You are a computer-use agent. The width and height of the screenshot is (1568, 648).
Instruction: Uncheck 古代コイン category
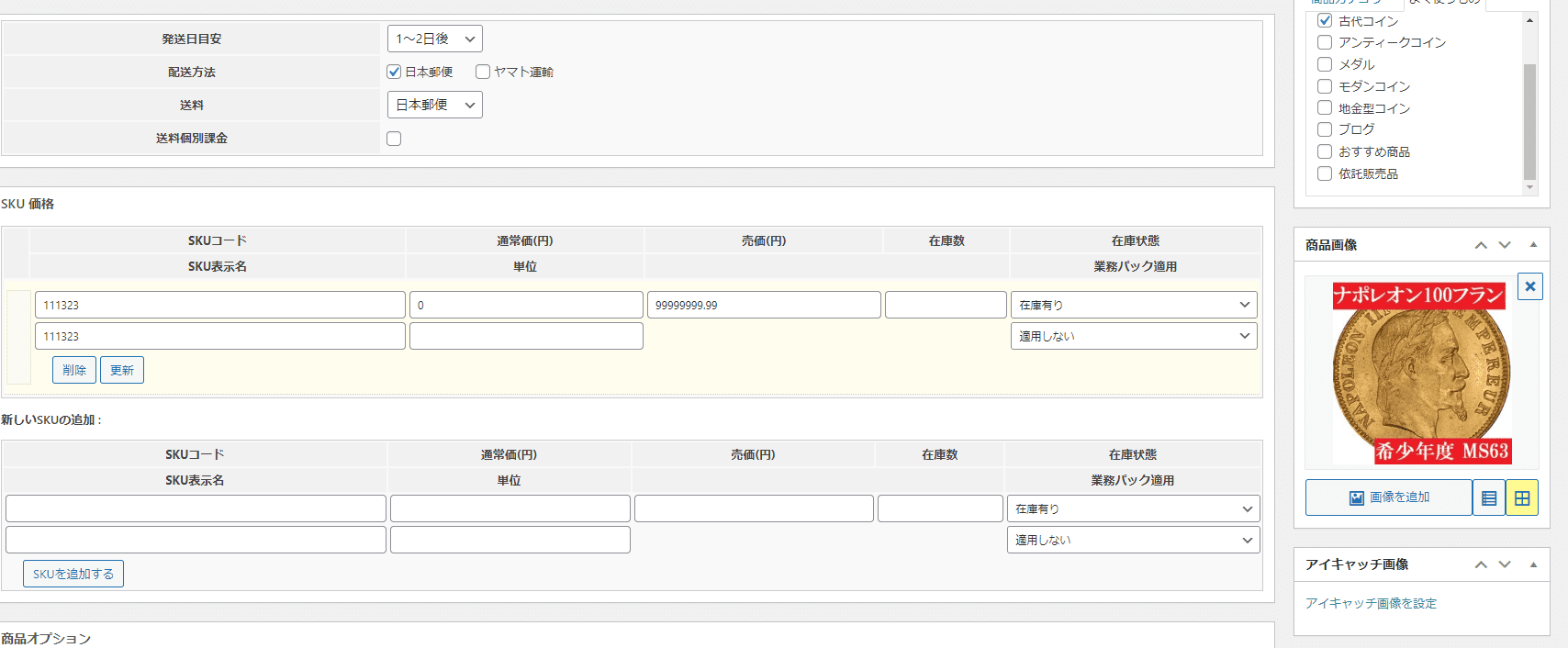pos(1325,20)
